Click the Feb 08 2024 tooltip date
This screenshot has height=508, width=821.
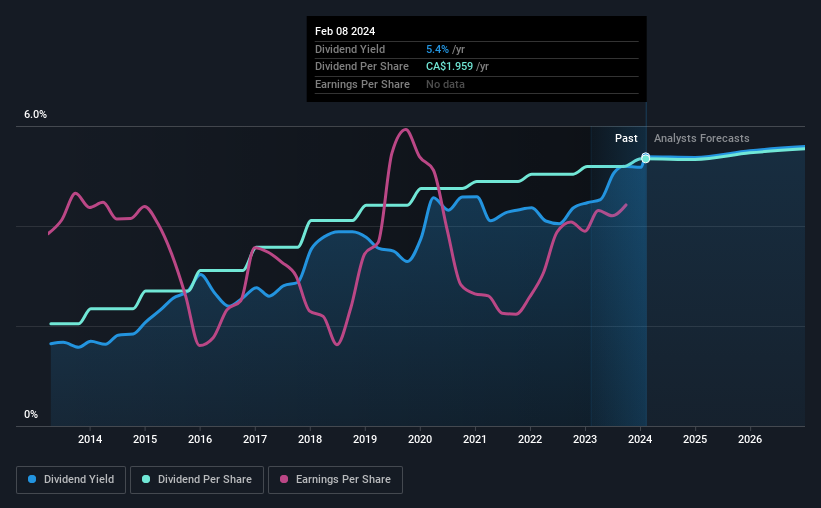[345, 31]
